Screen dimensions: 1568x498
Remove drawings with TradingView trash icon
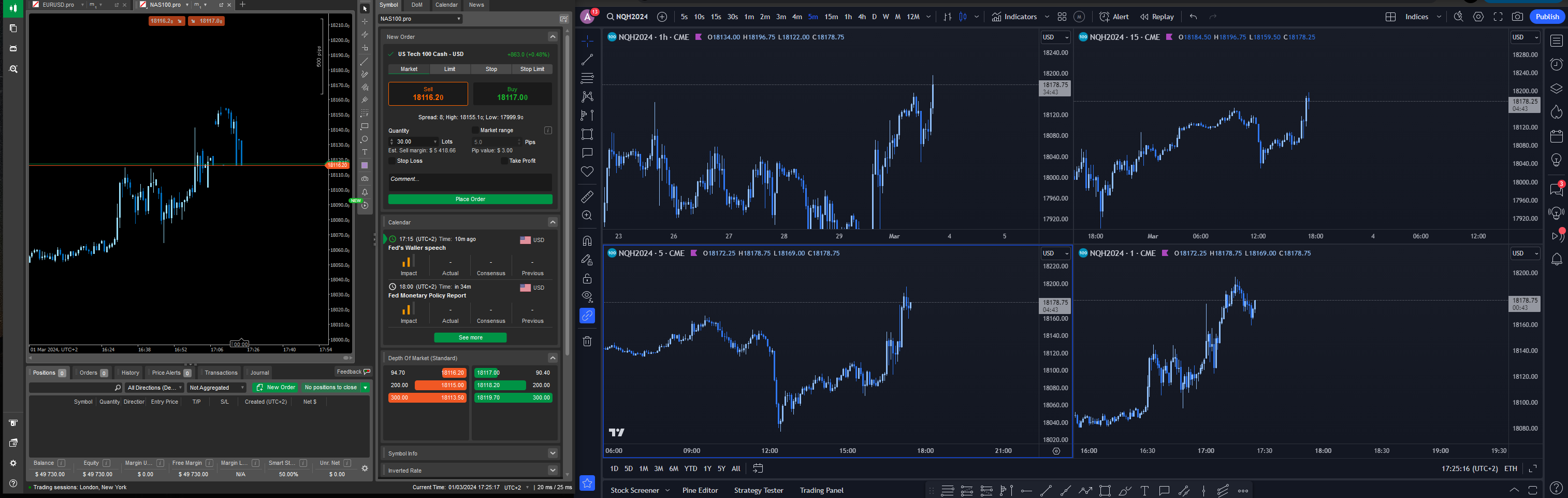pos(587,342)
